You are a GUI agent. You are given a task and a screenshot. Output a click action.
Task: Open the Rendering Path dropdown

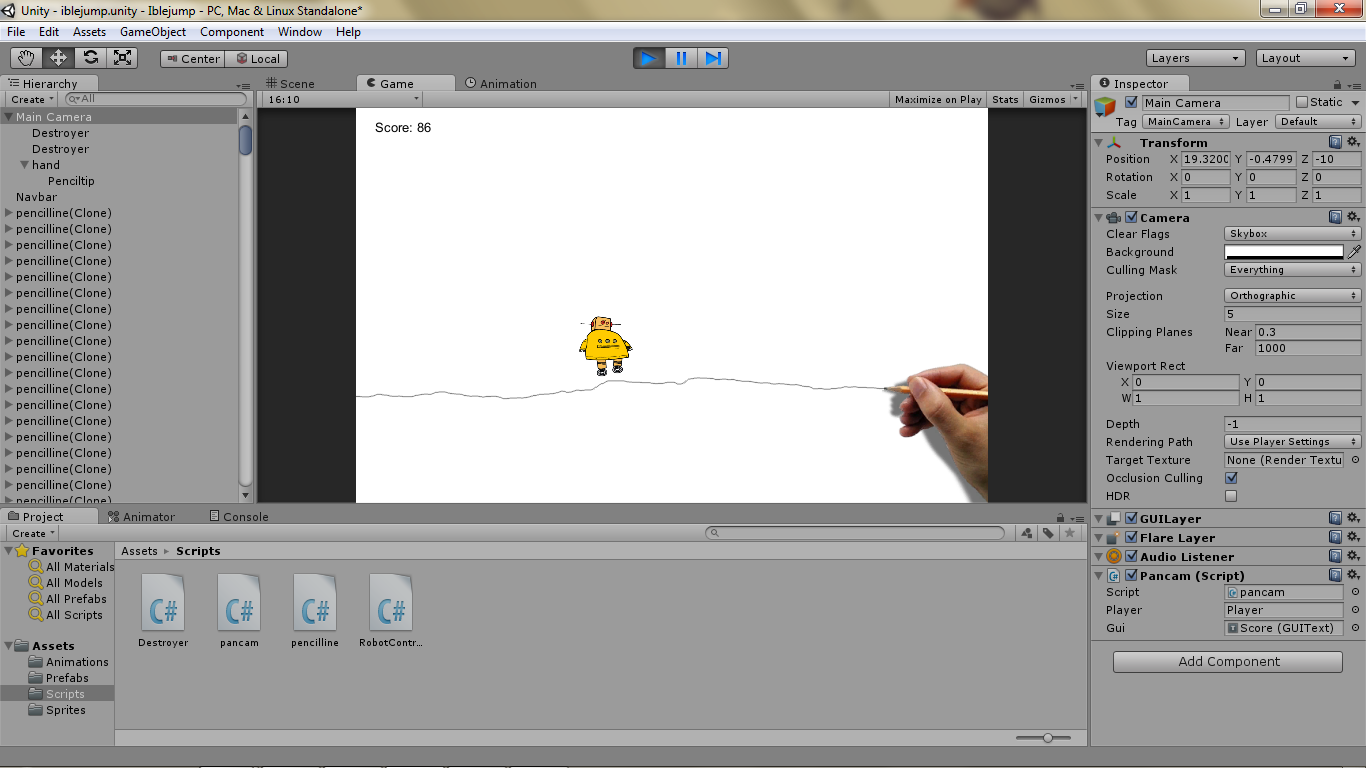(x=1293, y=442)
